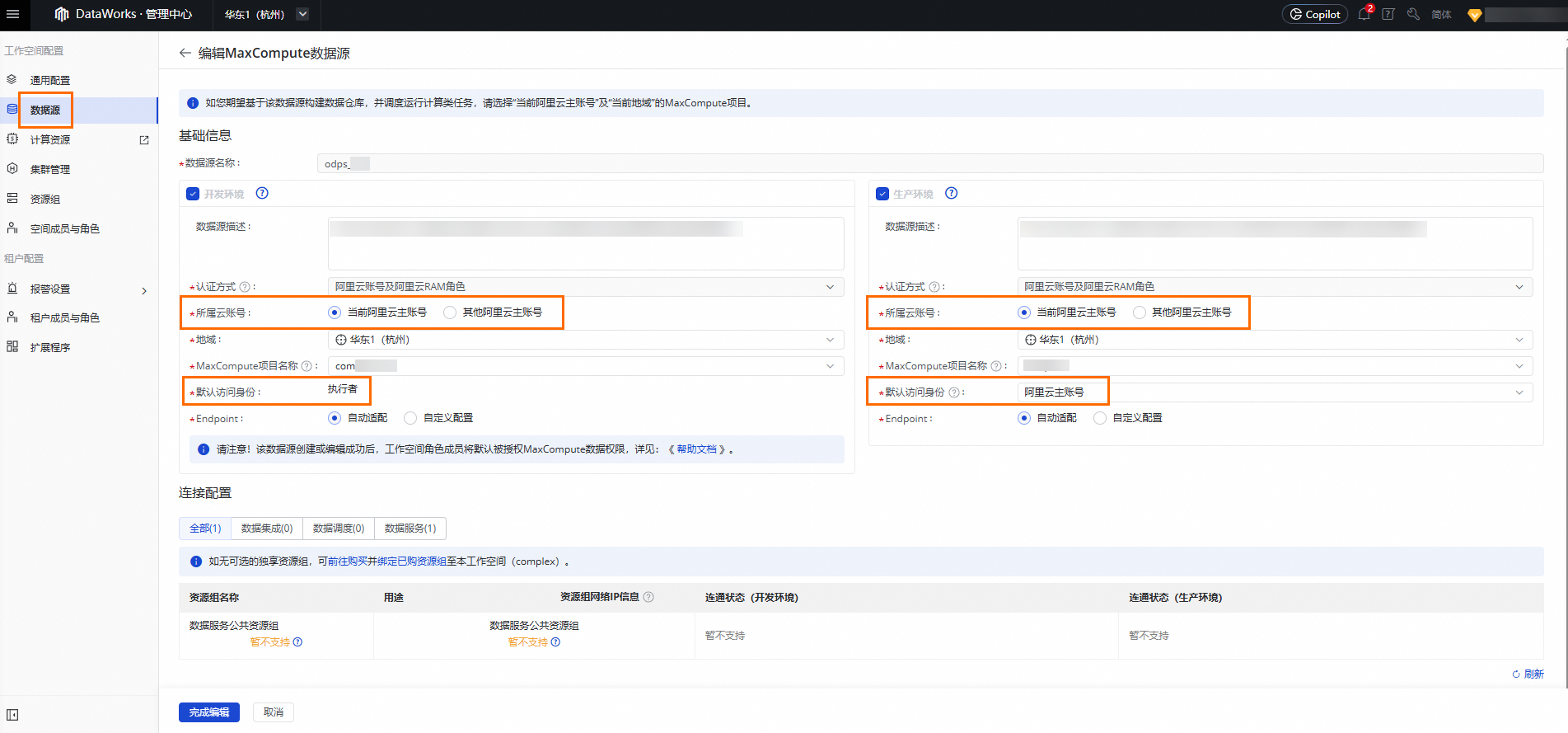Show help tooltip for 生产环境
Screen dimensions: 1568x733
951,193
